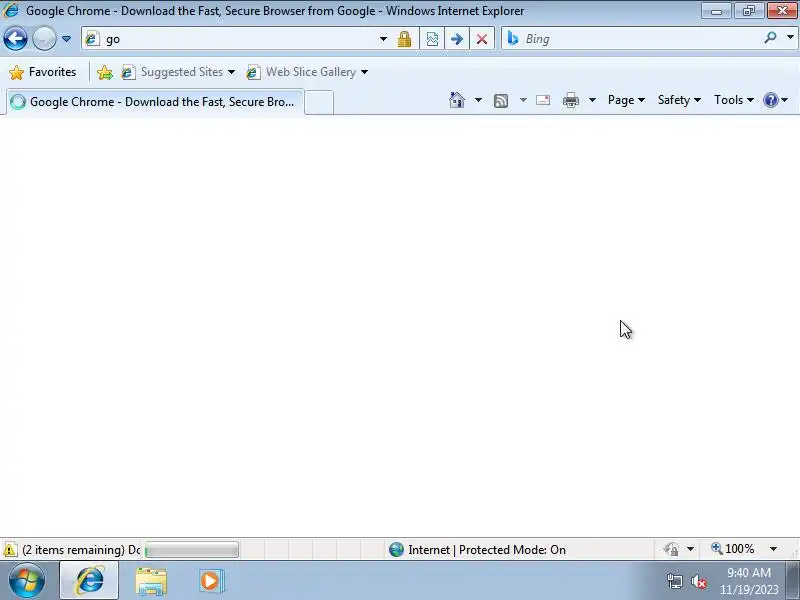The width and height of the screenshot is (800, 600).
Task: Click the Internet Explorer title bar icon
Action: point(11,10)
